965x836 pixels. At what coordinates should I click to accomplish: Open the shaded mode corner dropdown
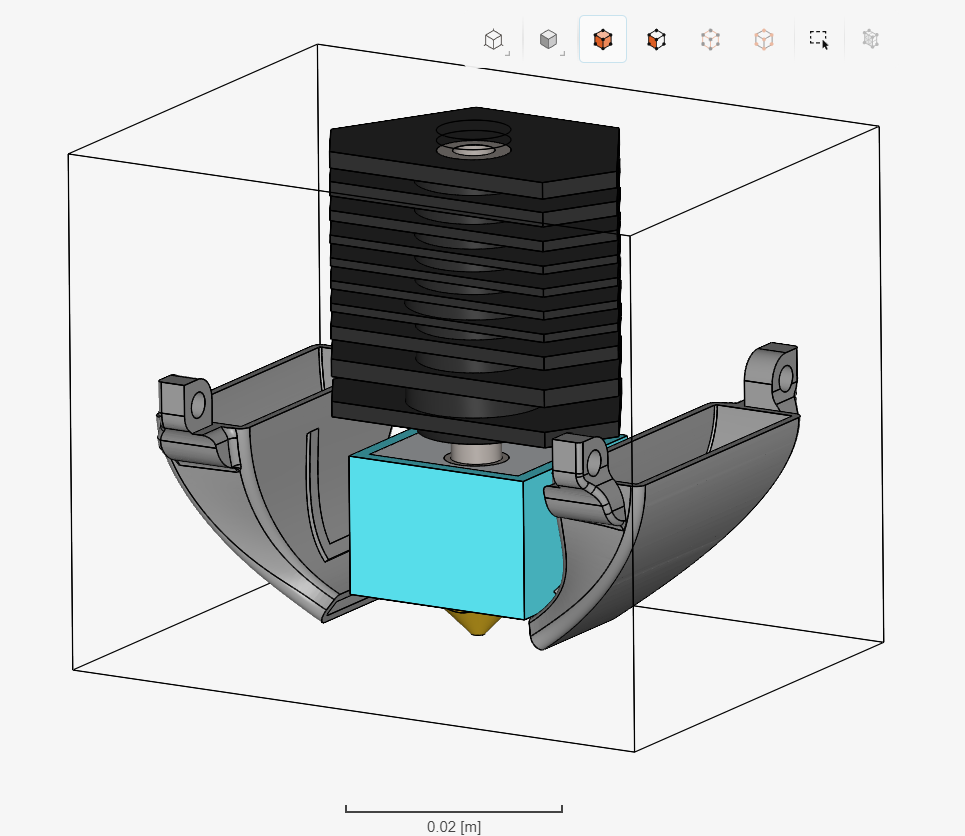tap(561, 51)
